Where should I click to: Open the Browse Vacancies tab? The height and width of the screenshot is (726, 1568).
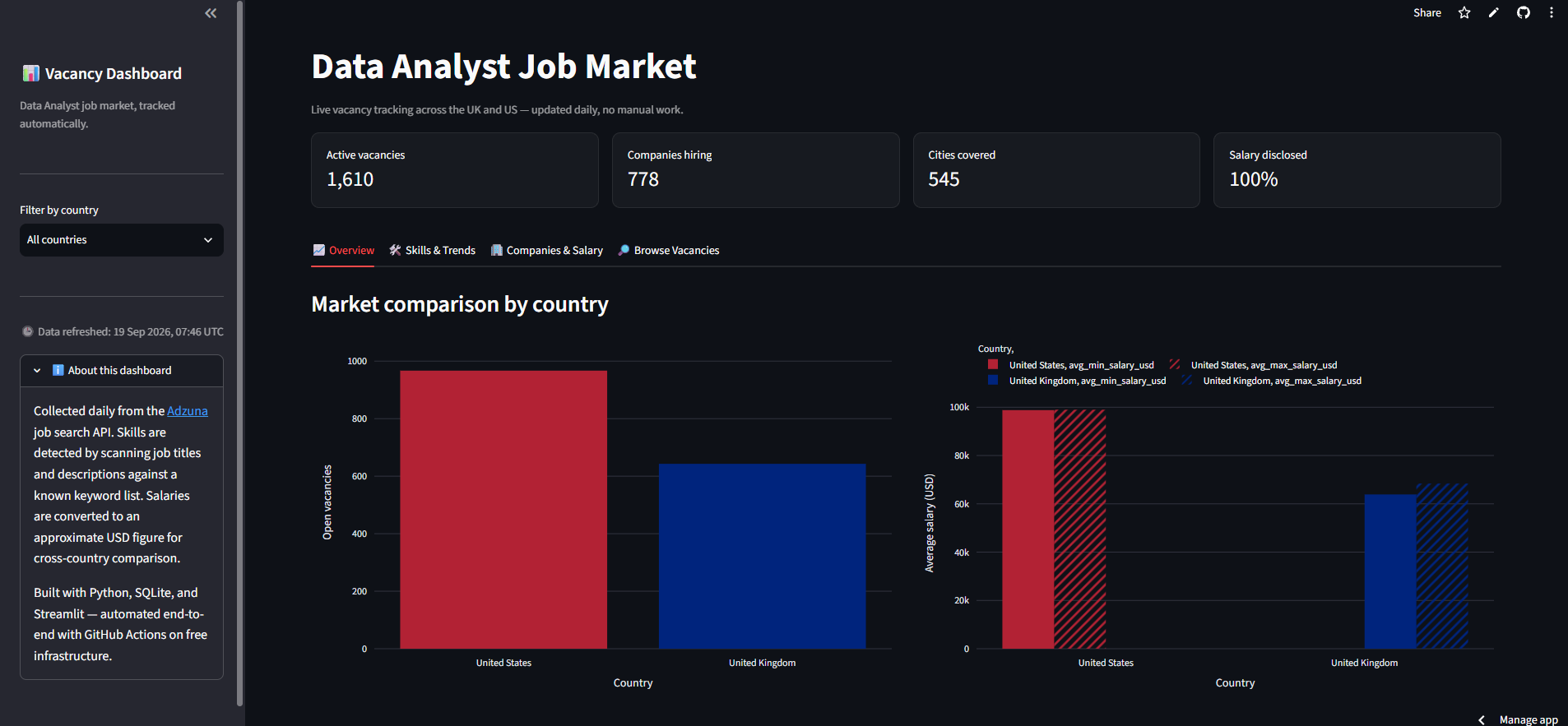669,251
